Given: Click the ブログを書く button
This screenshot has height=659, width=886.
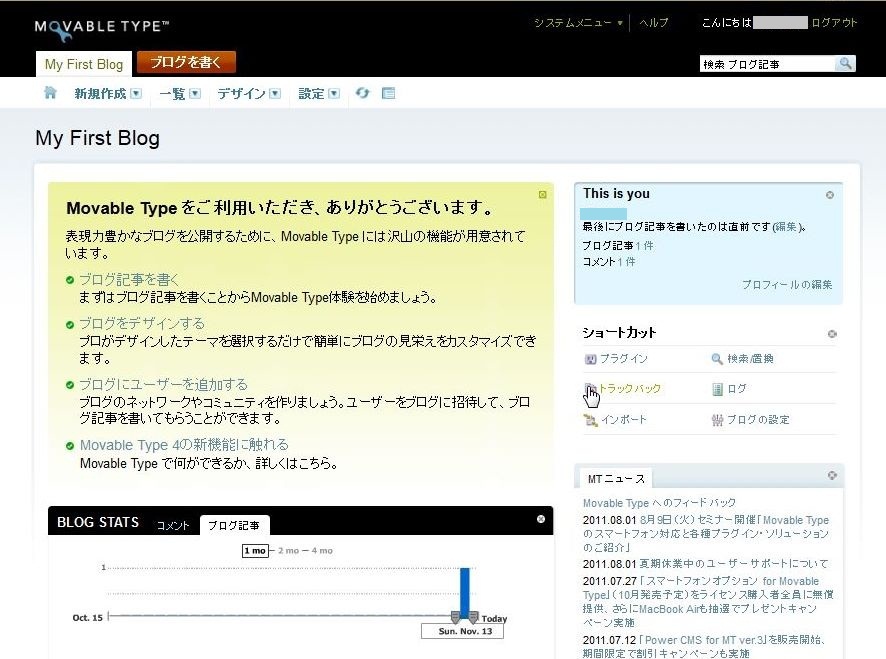Looking at the screenshot, I should (x=186, y=62).
